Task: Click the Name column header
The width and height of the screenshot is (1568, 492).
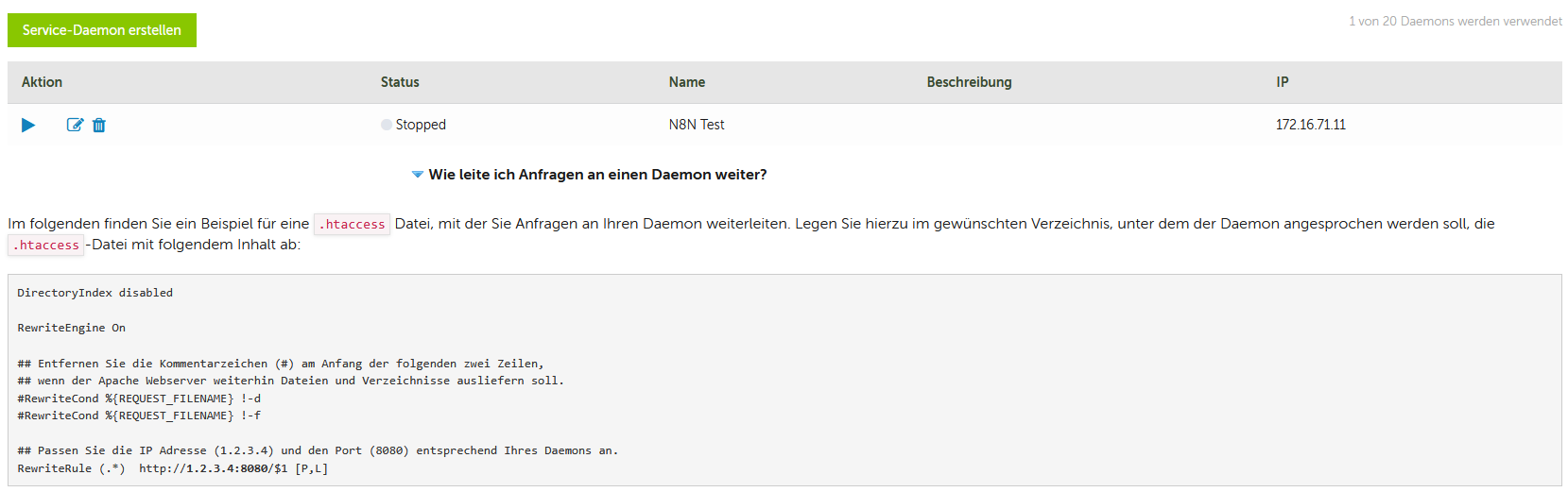Action: pyautogui.click(x=687, y=82)
